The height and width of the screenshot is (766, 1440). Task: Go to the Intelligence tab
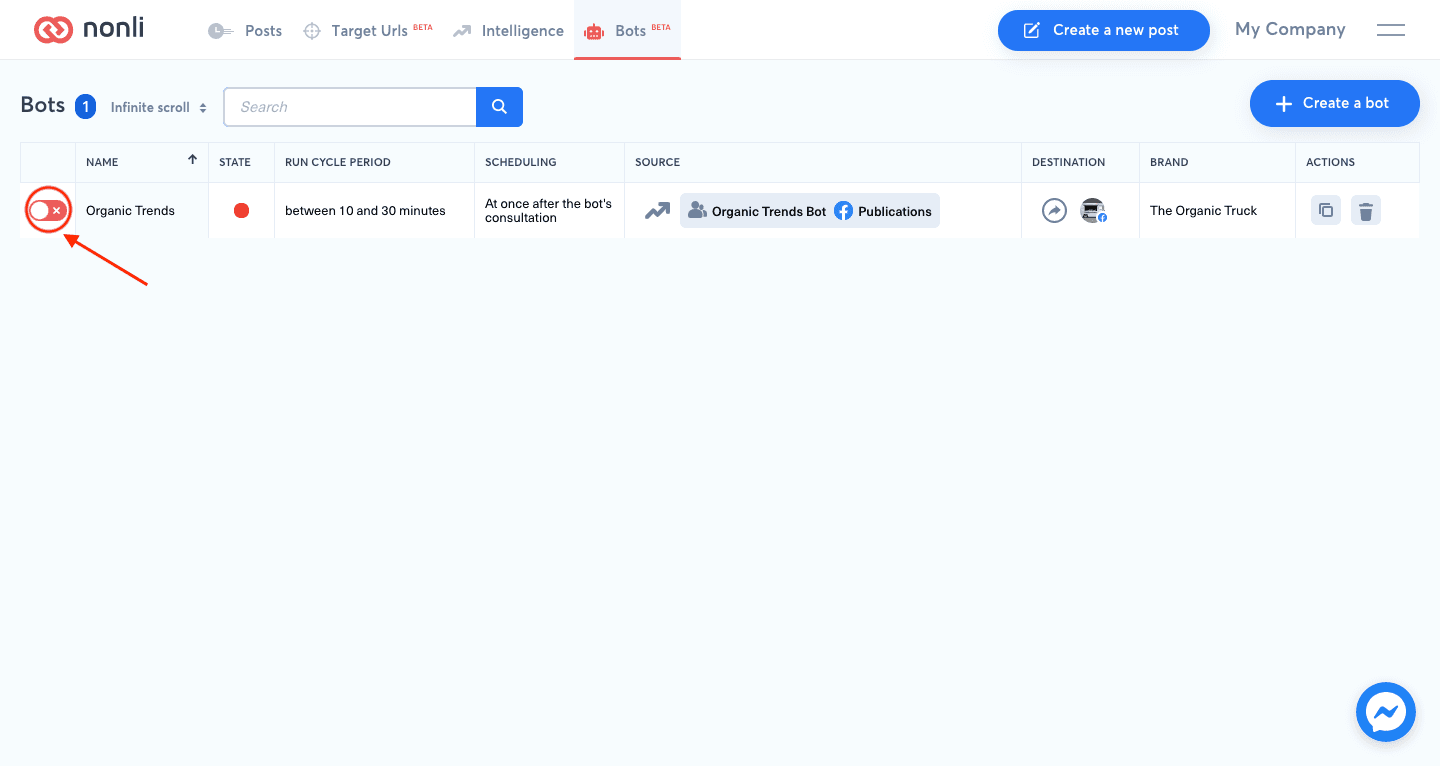tap(508, 31)
